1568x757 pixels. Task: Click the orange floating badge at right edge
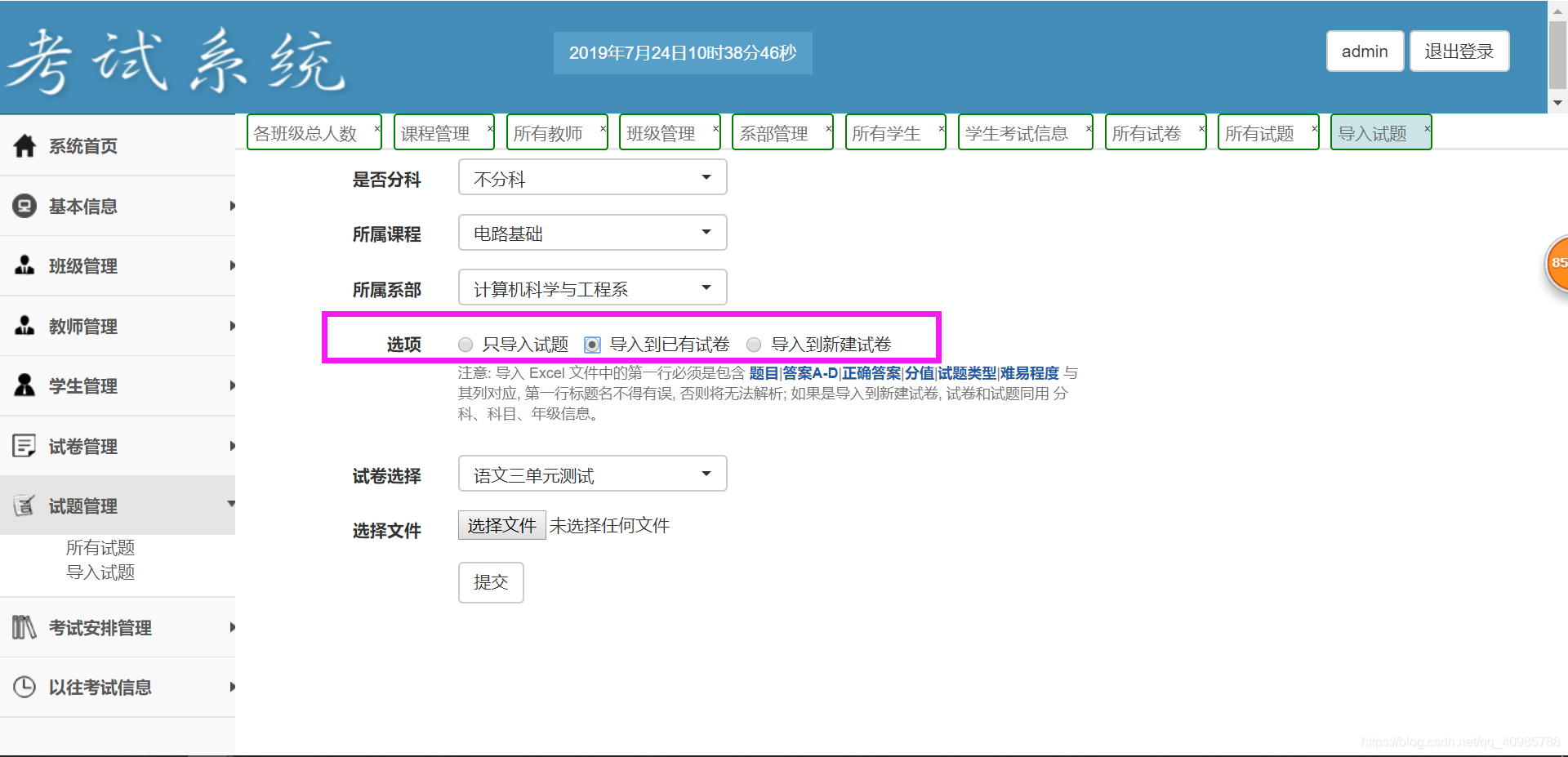click(1557, 263)
